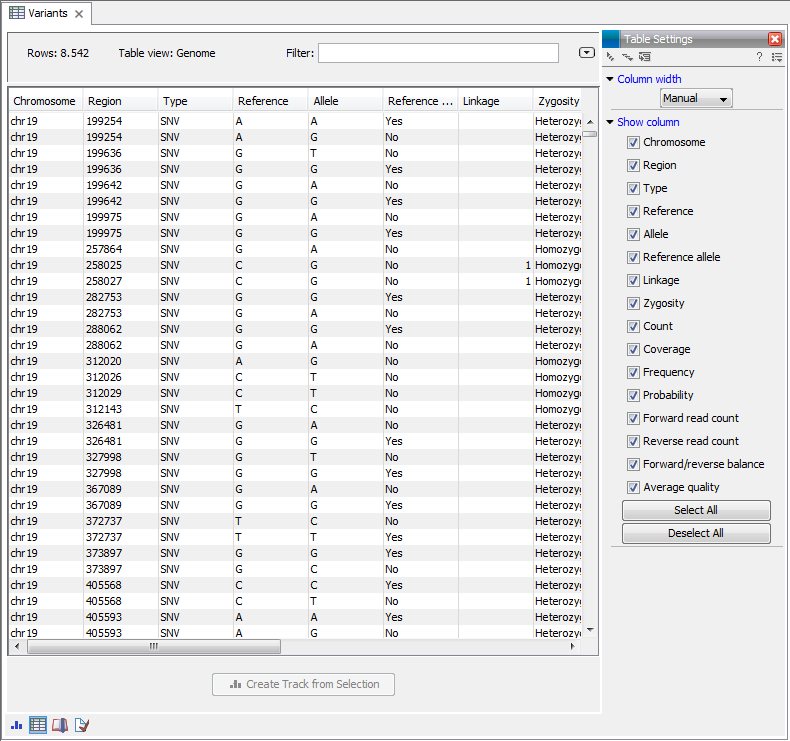Click the blue Table Settings panel header icon

coord(611,39)
